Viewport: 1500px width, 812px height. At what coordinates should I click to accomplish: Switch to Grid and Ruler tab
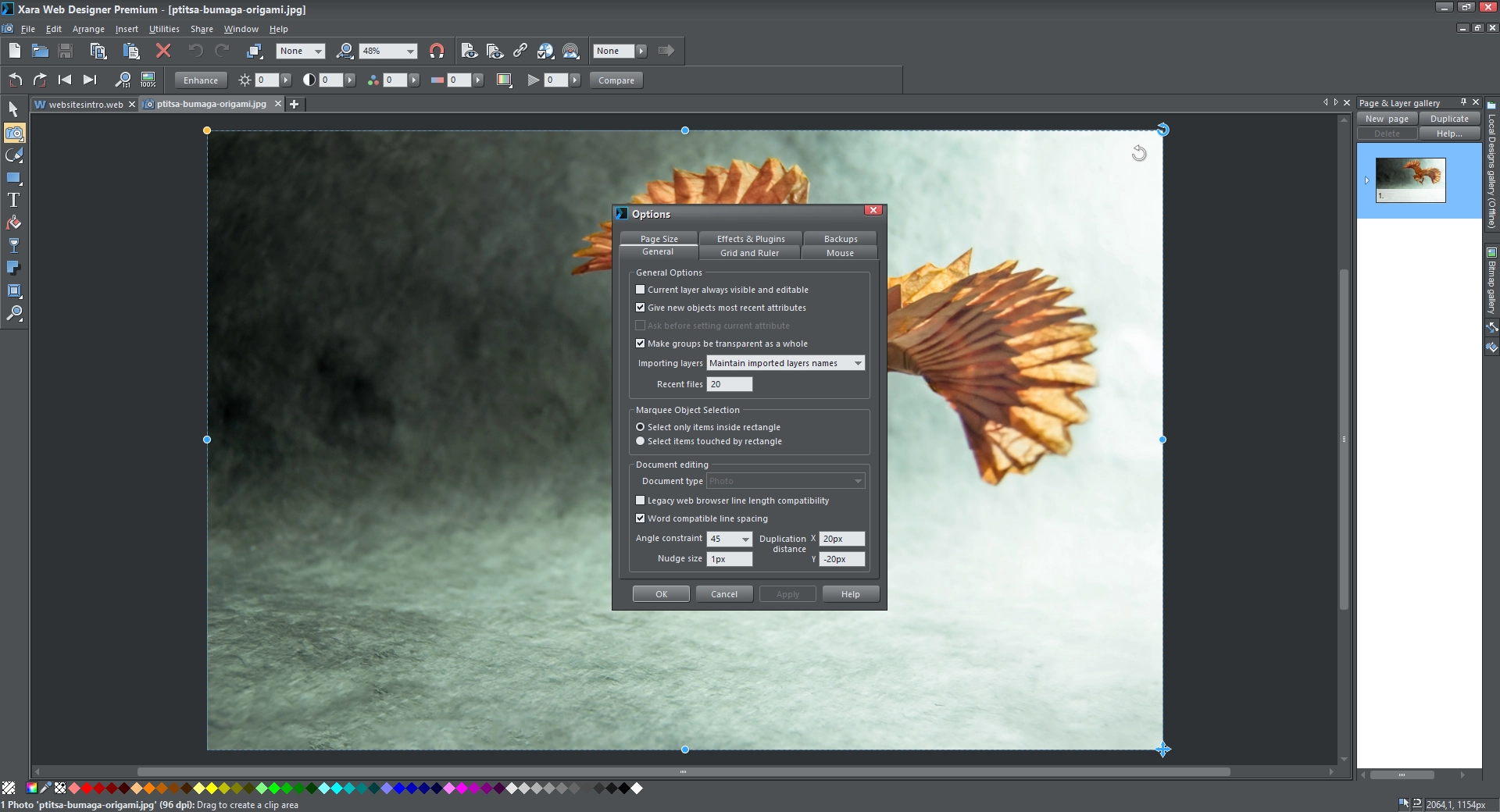point(749,253)
